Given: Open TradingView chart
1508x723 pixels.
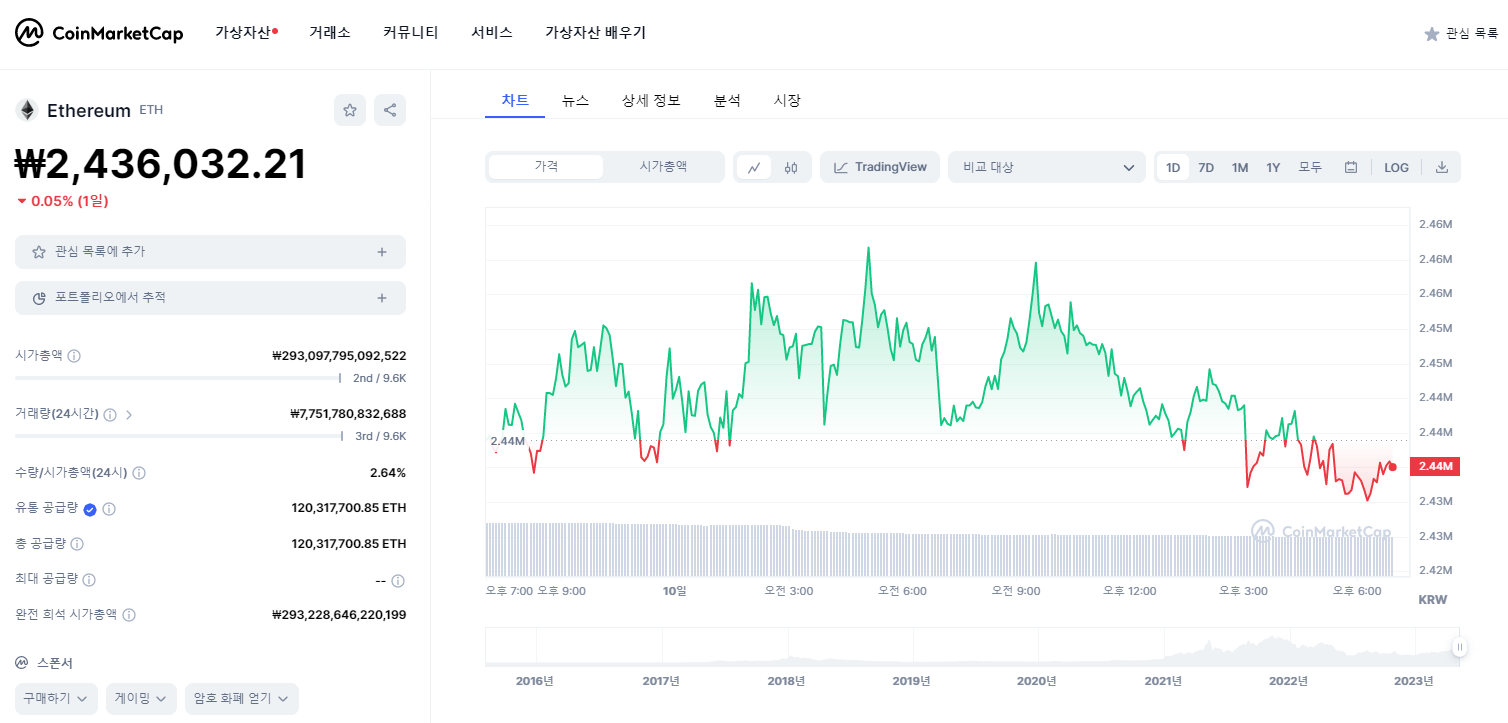Looking at the screenshot, I should tap(880, 167).
